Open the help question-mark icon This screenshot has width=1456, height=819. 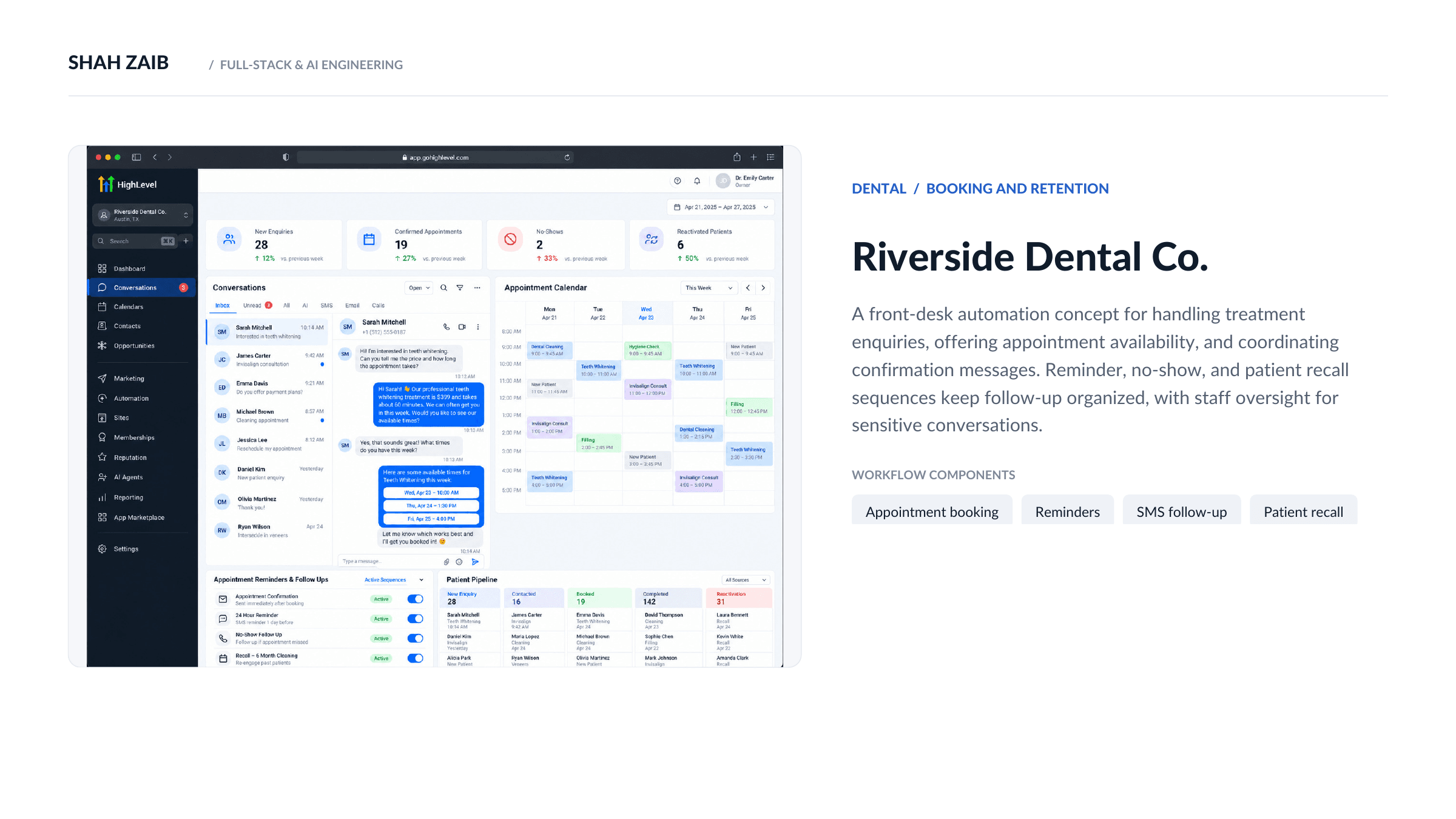(x=678, y=181)
